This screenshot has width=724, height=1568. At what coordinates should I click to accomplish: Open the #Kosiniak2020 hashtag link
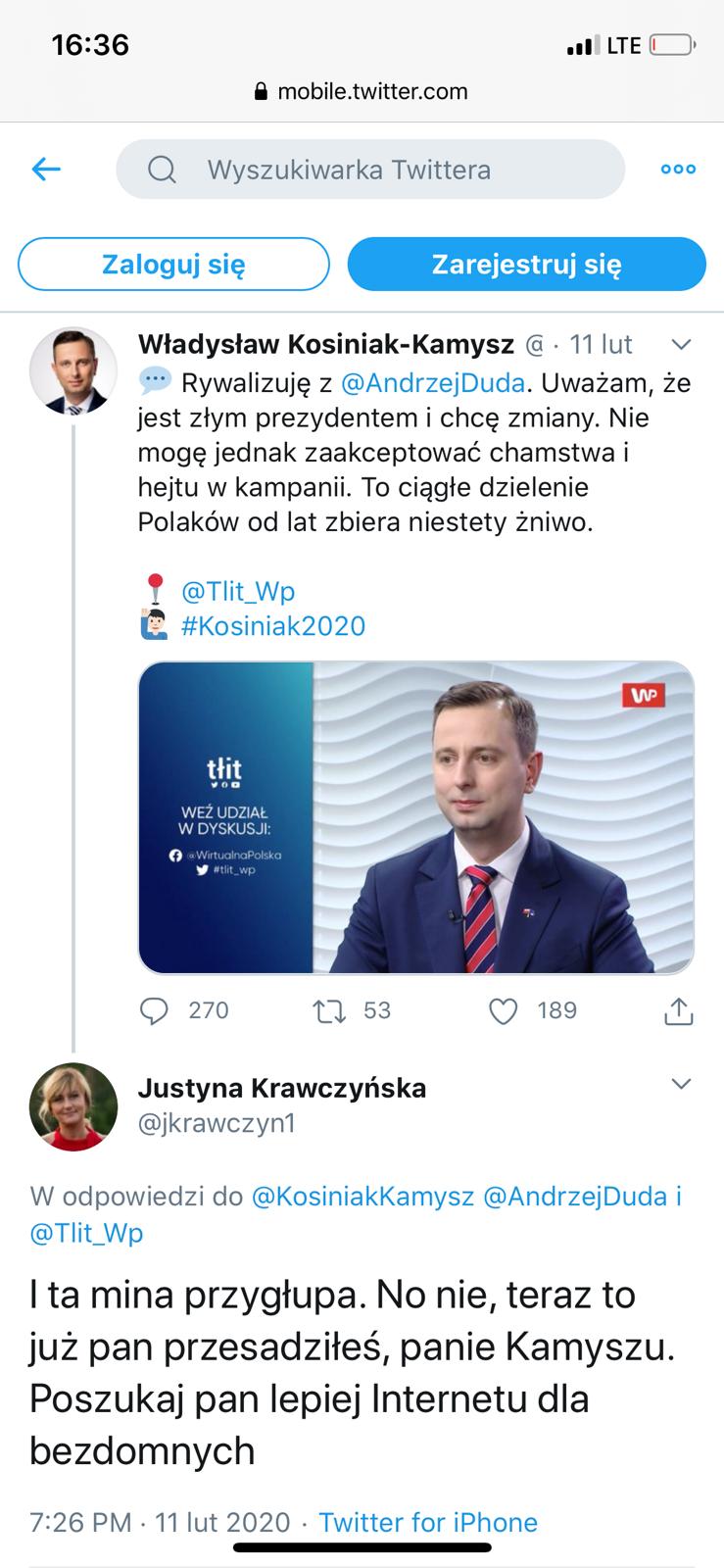273,626
